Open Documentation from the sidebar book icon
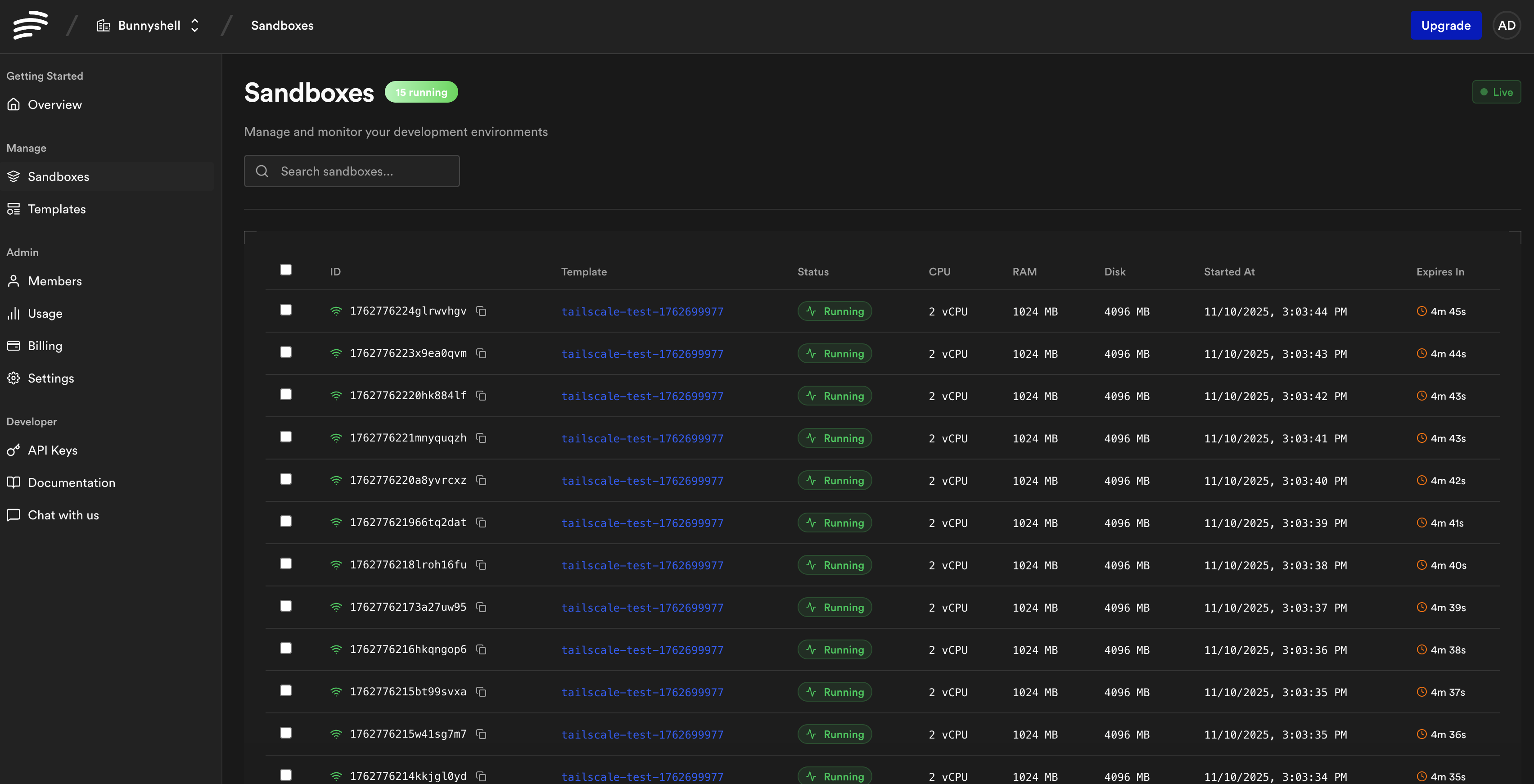The height and width of the screenshot is (784, 1534). click(x=14, y=483)
